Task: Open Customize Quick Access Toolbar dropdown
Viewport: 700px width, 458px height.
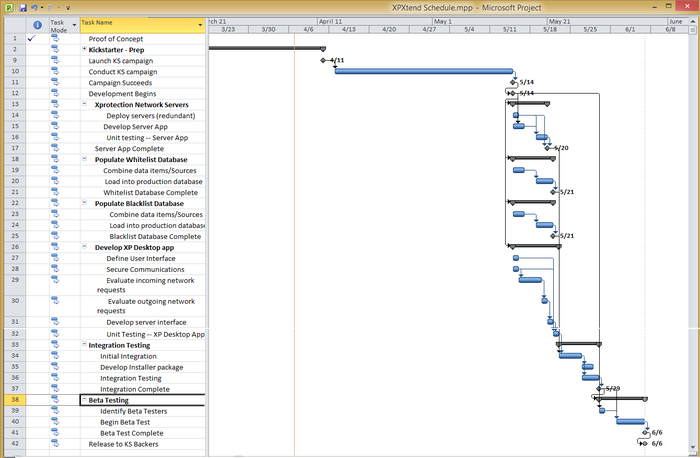Action: tap(67, 8)
